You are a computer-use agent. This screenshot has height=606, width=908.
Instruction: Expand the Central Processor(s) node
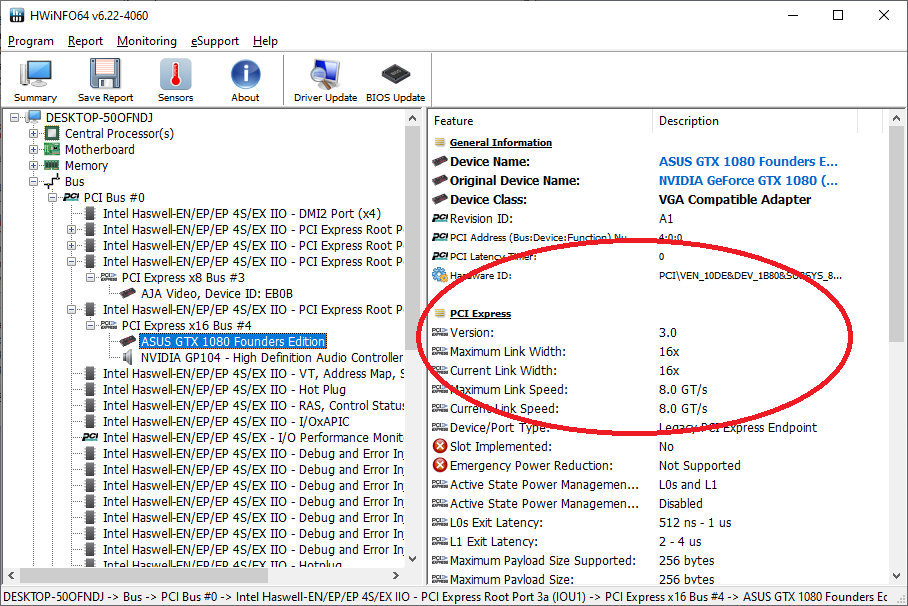34,133
